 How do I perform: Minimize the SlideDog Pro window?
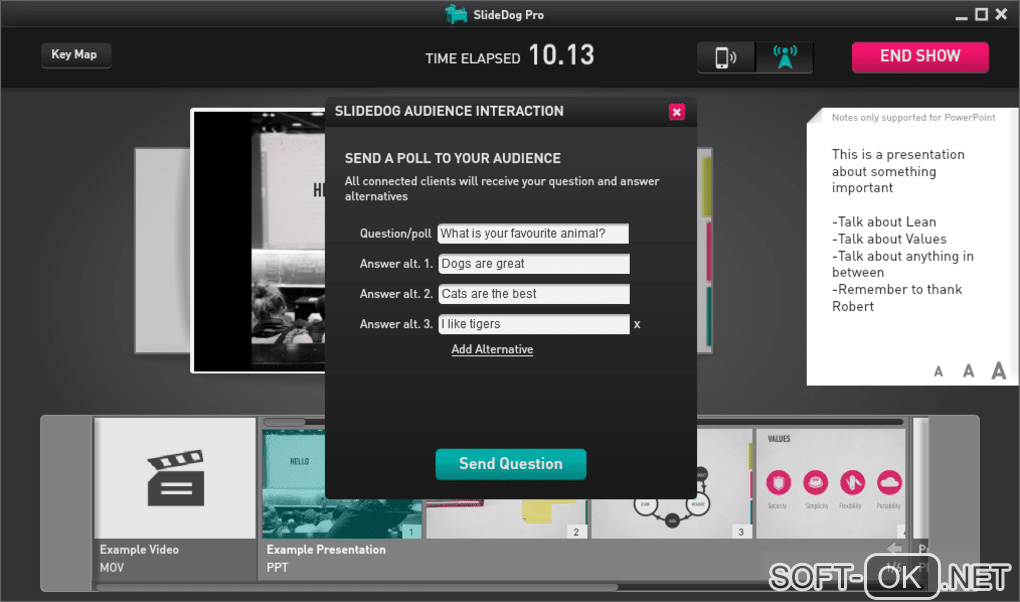coord(961,16)
